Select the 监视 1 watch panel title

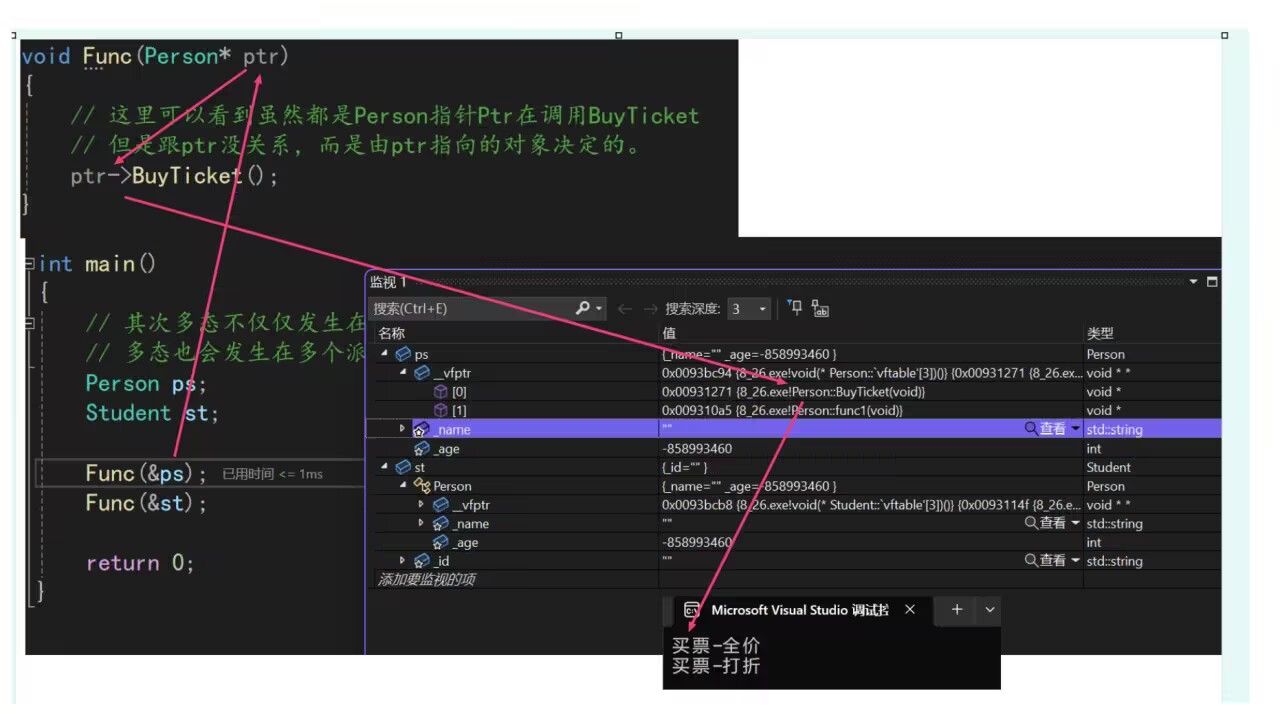click(389, 283)
